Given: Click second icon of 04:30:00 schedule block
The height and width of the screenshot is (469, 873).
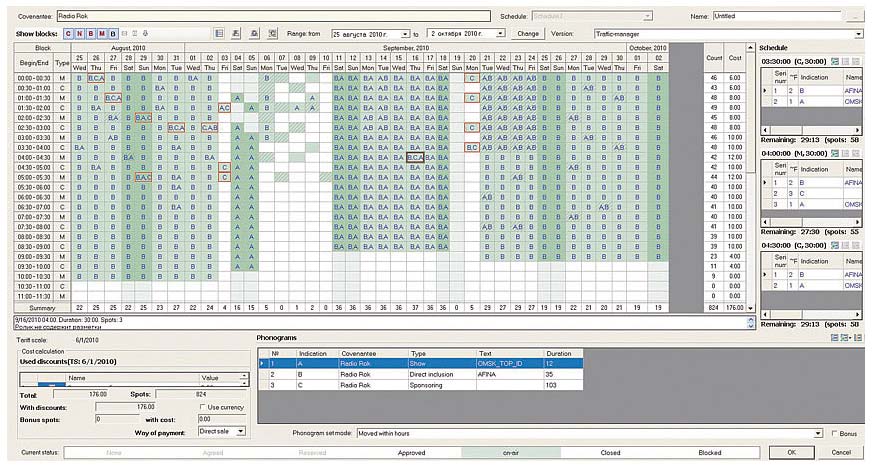Looking at the screenshot, I should [845, 245].
